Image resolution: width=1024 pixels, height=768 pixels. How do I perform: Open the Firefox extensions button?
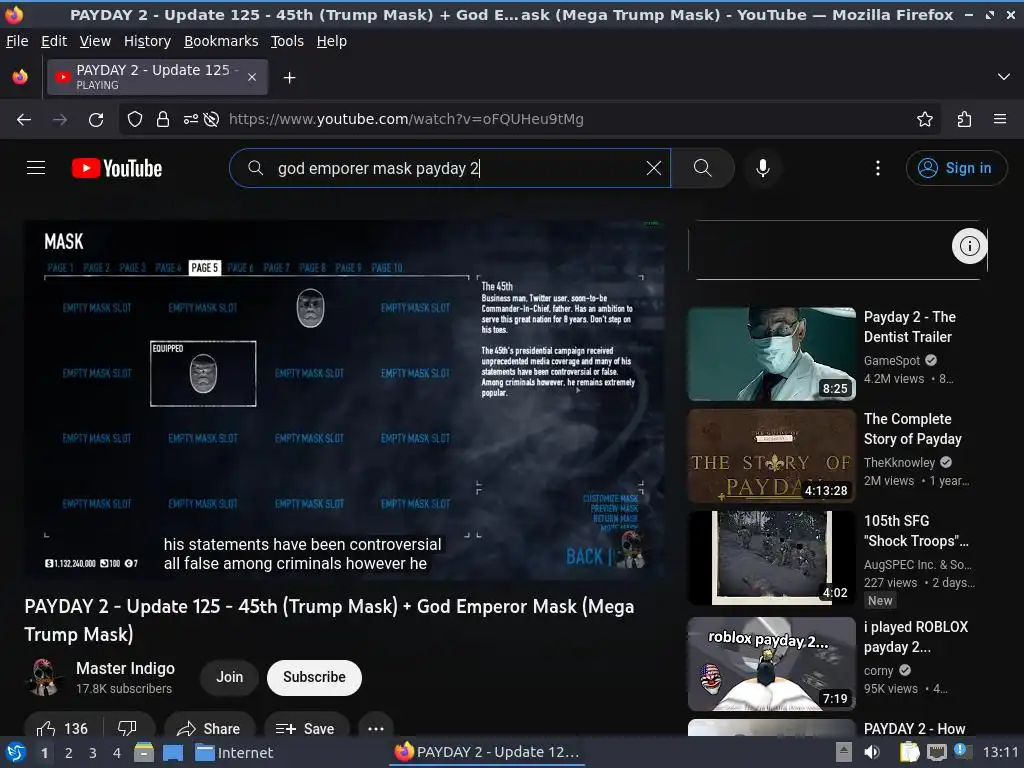(964, 119)
